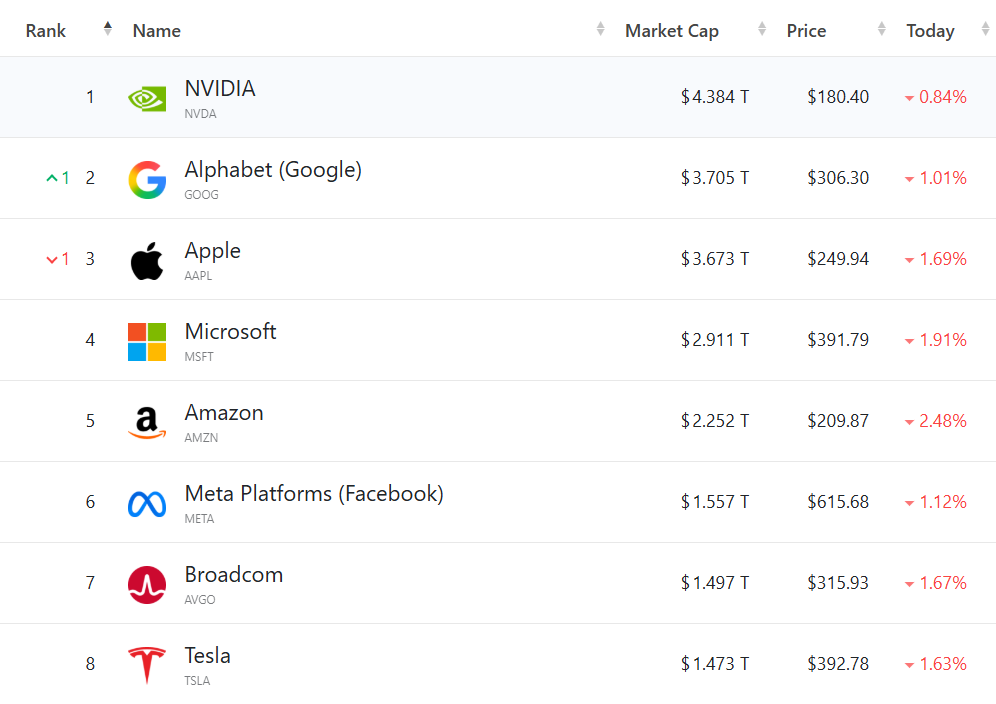The height and width of the screenshot is (704, 996).
Task: Open the Meta Platforms (Facebook) link
Action: [314, 494]
